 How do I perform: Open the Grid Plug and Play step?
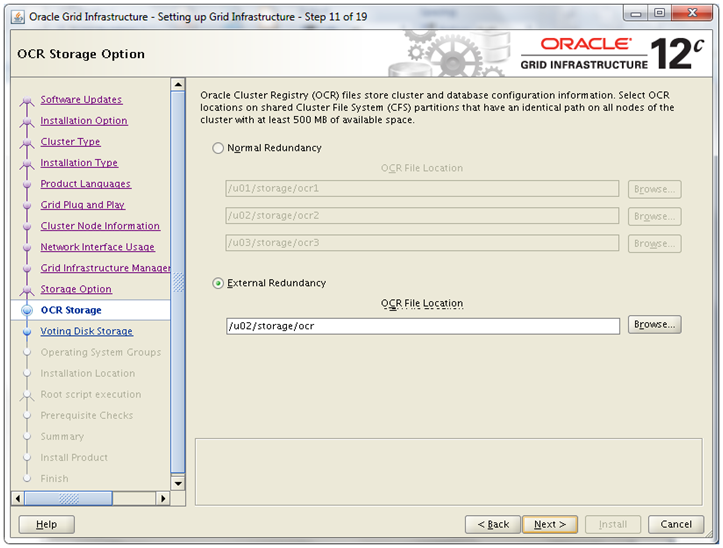point(83,205)
